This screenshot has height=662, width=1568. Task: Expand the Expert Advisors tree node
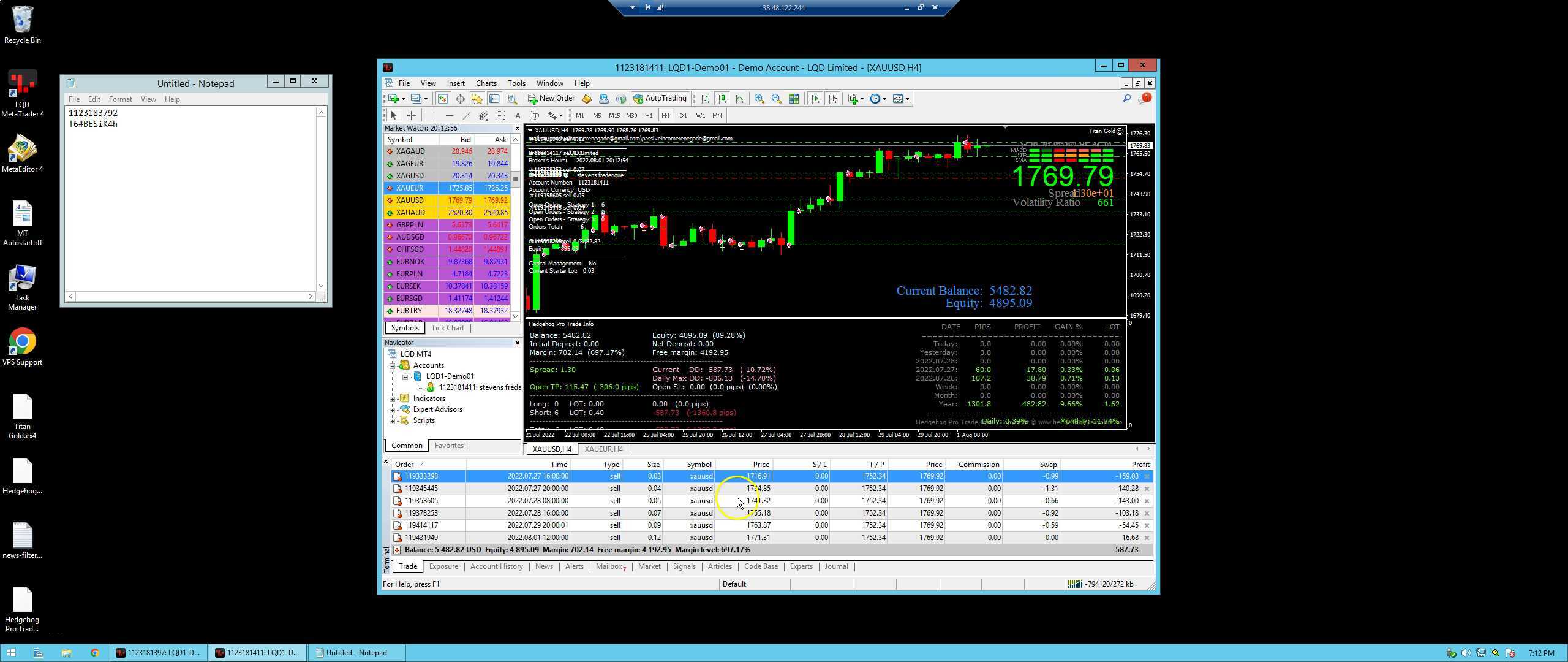point(393,409)
